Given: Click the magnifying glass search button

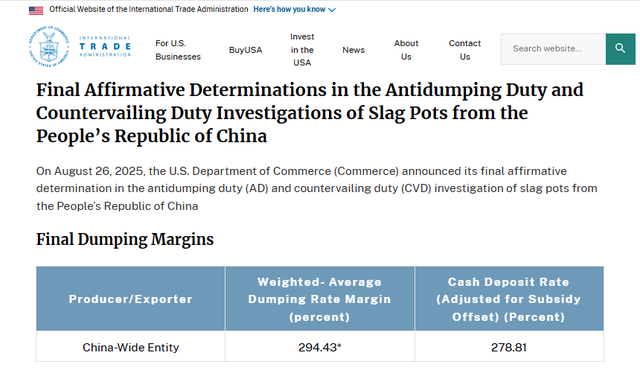Looking at the screenshot, I should (620, 49).
